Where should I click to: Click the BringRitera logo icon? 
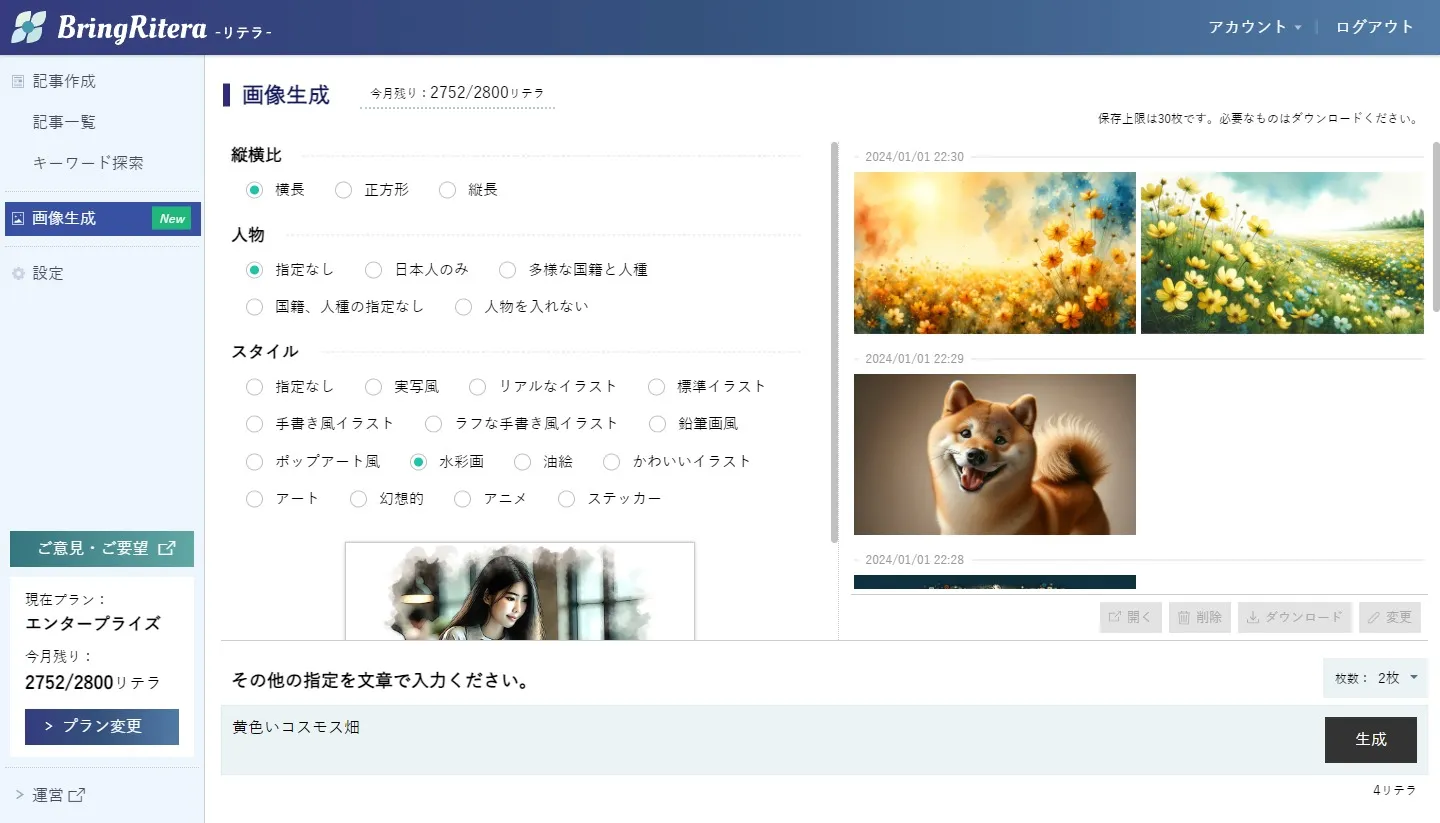point(29,27)
